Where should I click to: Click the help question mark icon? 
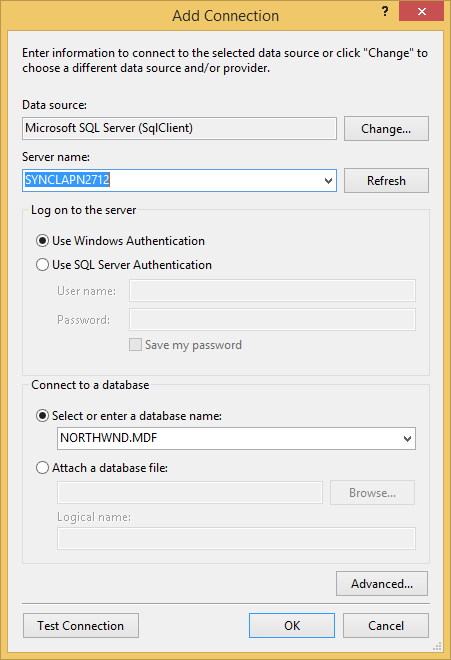pyautogui.click(x=385, y=12)
